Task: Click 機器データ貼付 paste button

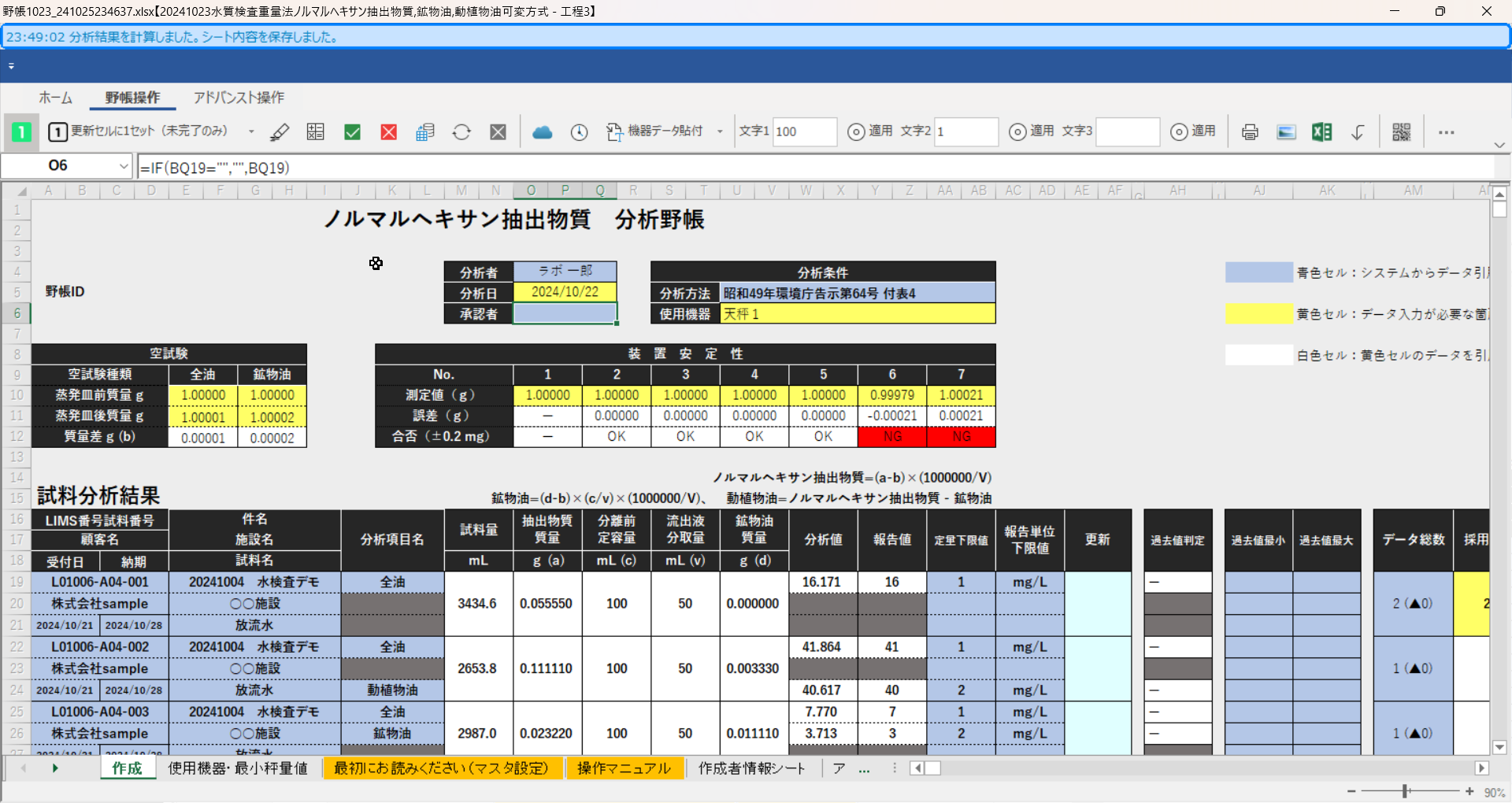Action: tap(655, 131)
